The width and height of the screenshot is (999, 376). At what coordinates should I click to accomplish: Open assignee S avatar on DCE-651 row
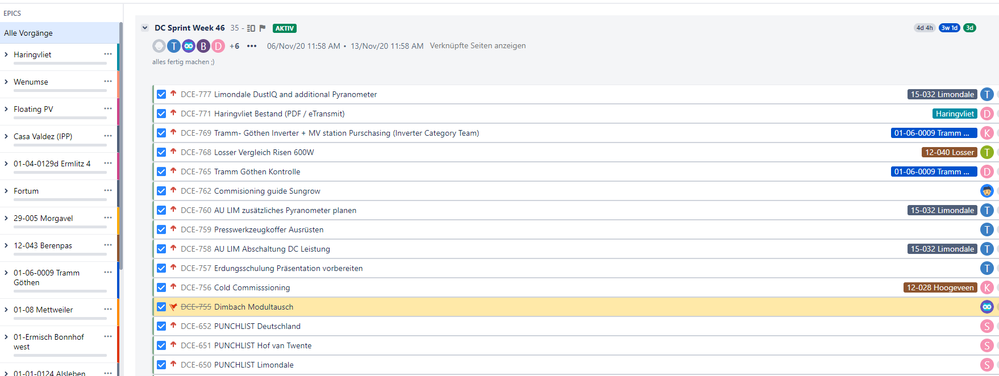click(987, 345)
